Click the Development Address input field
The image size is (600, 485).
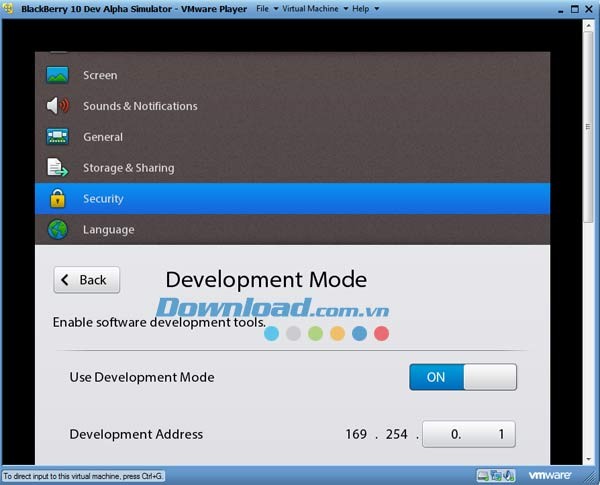[468, 434]
